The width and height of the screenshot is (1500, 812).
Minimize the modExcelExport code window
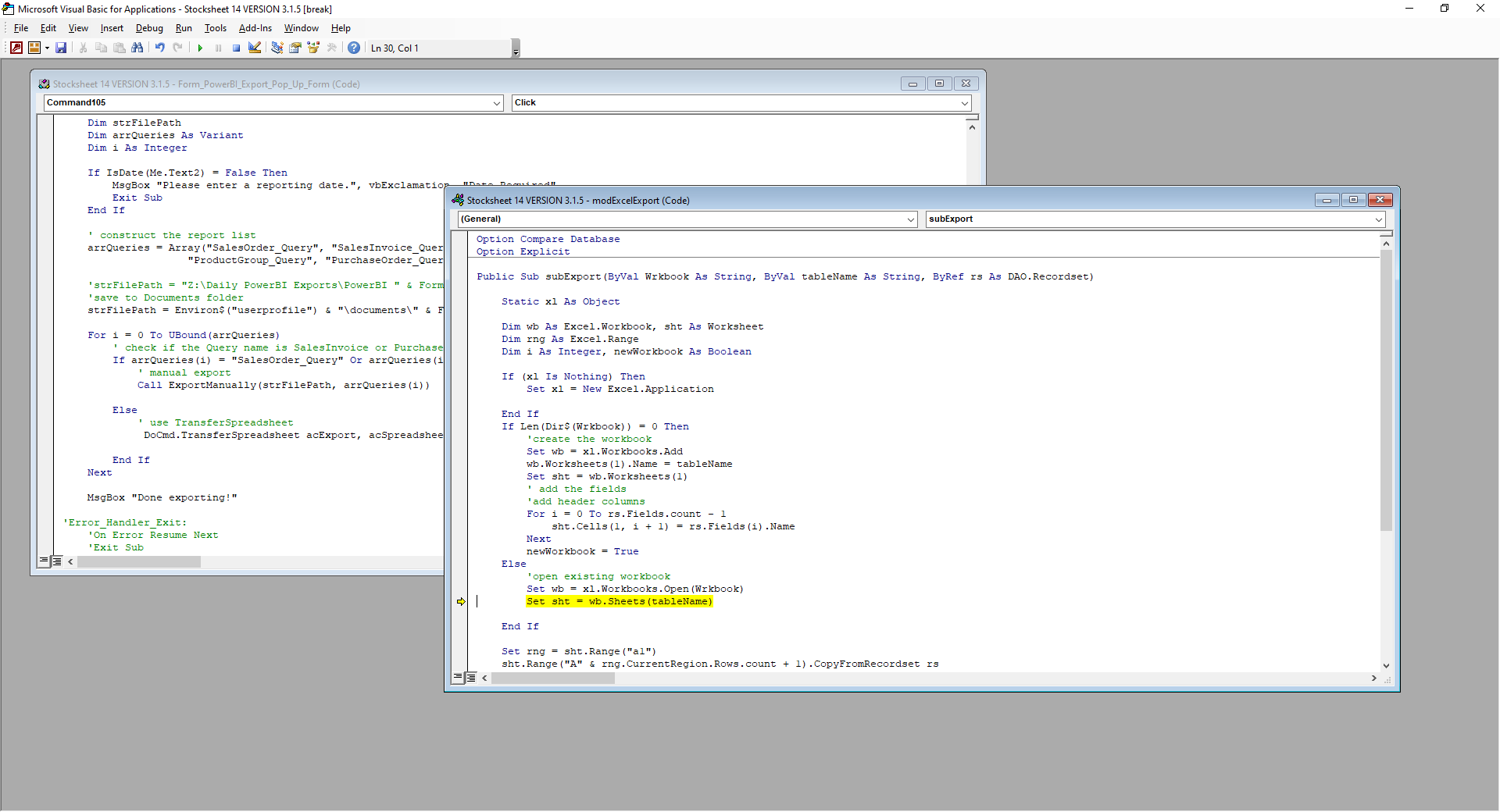point(1327,200)
